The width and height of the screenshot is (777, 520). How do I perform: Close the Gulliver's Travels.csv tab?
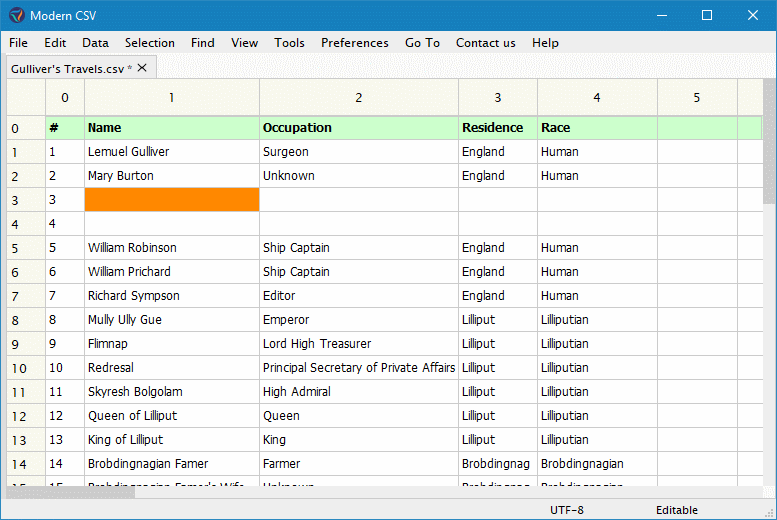[142, 68]
